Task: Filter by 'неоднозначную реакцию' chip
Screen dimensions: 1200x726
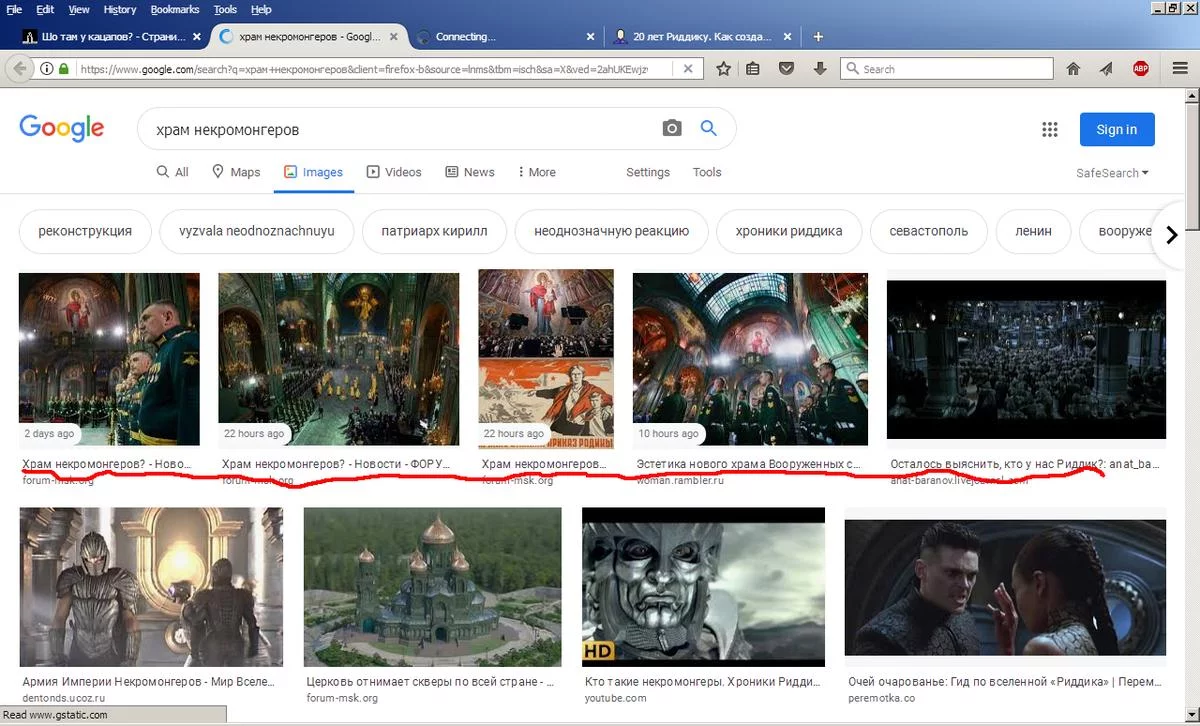Action: 611,231
